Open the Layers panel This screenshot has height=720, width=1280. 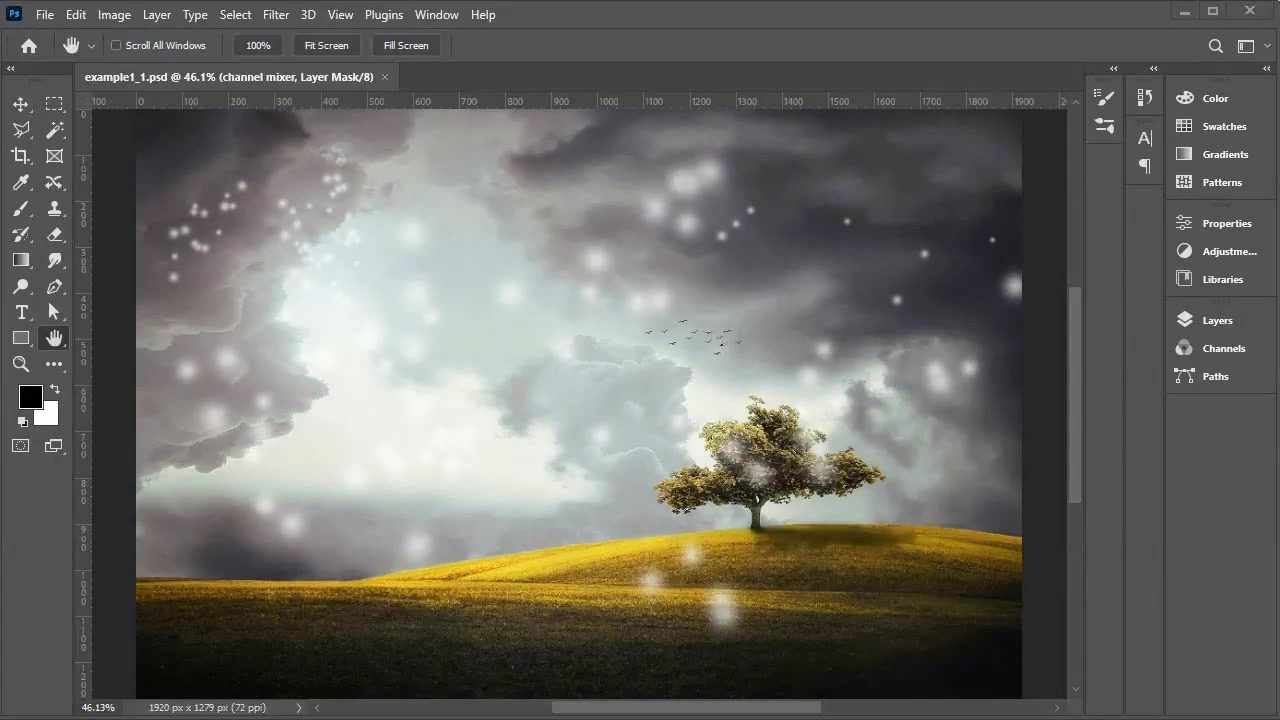coord(1217,320)
